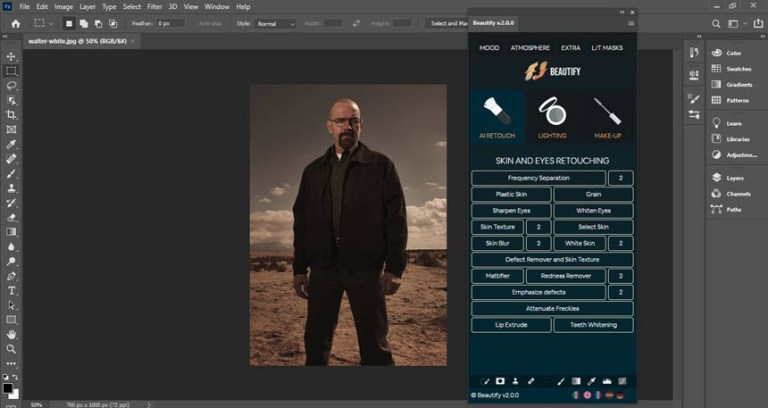Select the Eraser tool
This screenshot has height=408, width=768.
pyautogui.click(x=11, y=217)
